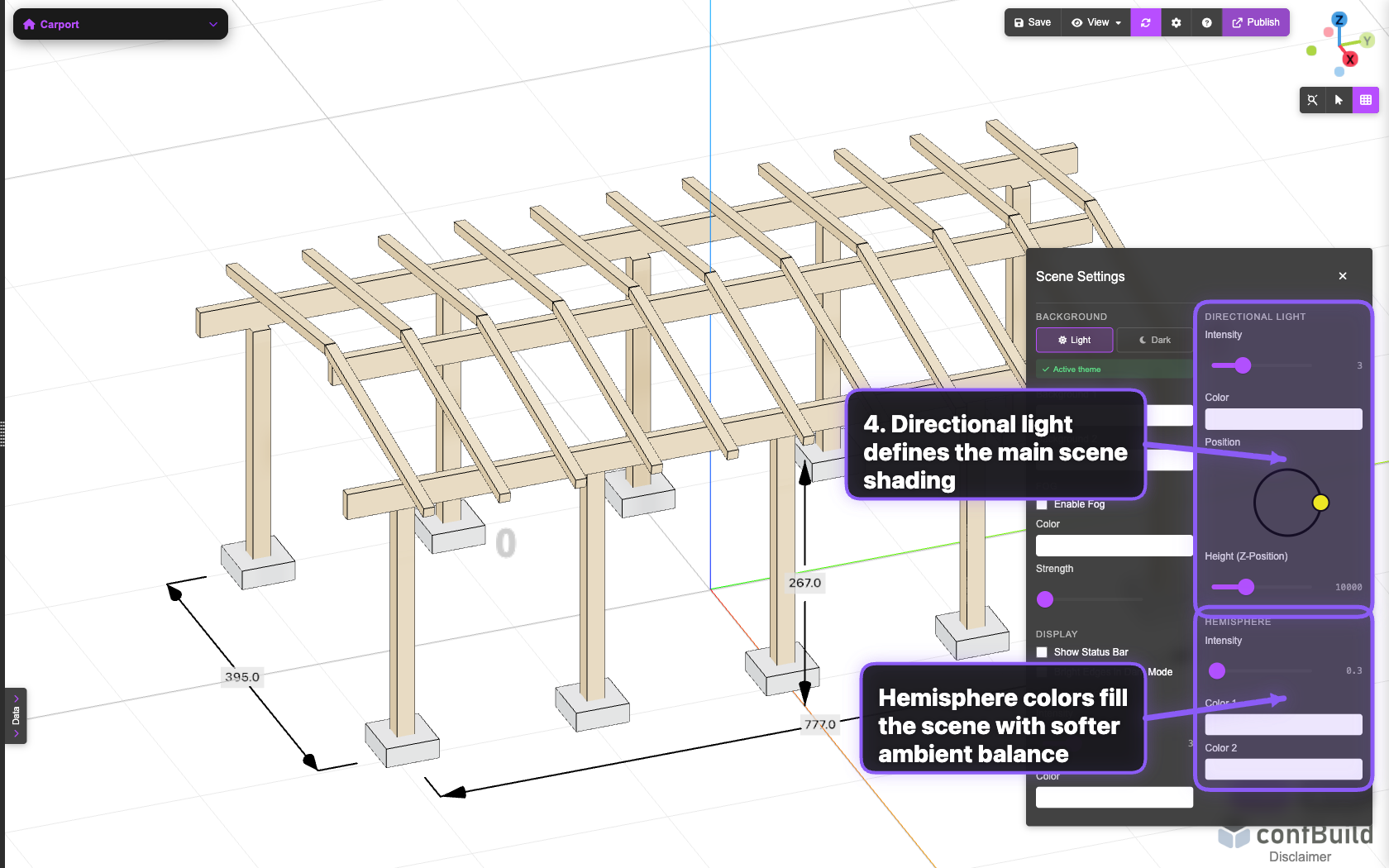The width and height of the screenshot is (1389, 868).
Task: Activate the zoom-to-fit view icon
Action: [1312, 100]
